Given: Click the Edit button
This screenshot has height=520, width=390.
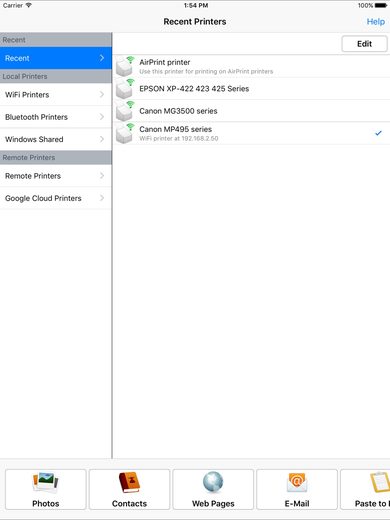Looking at the screenshot, I should point(364,44).
